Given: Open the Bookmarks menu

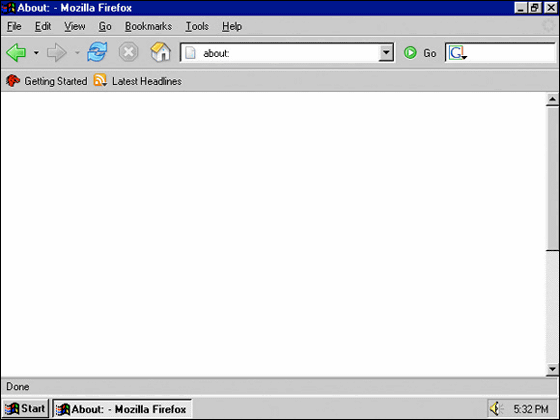Looking at the screenshot, I should [148, 26].
